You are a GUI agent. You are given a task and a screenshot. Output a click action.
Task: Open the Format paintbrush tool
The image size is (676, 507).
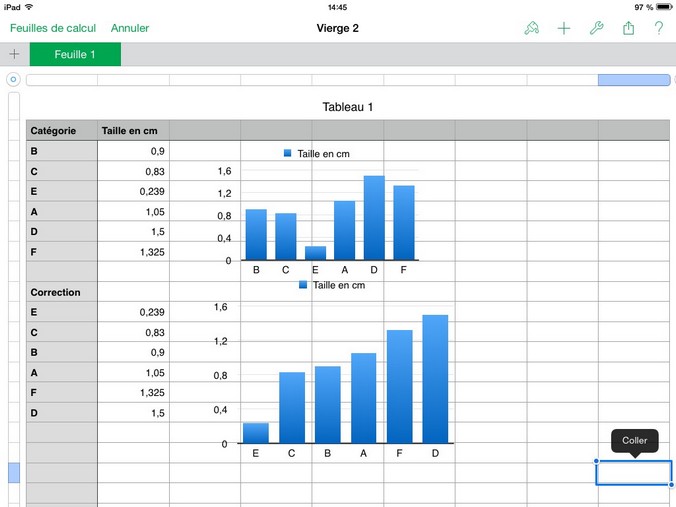(x=531, y=28)
